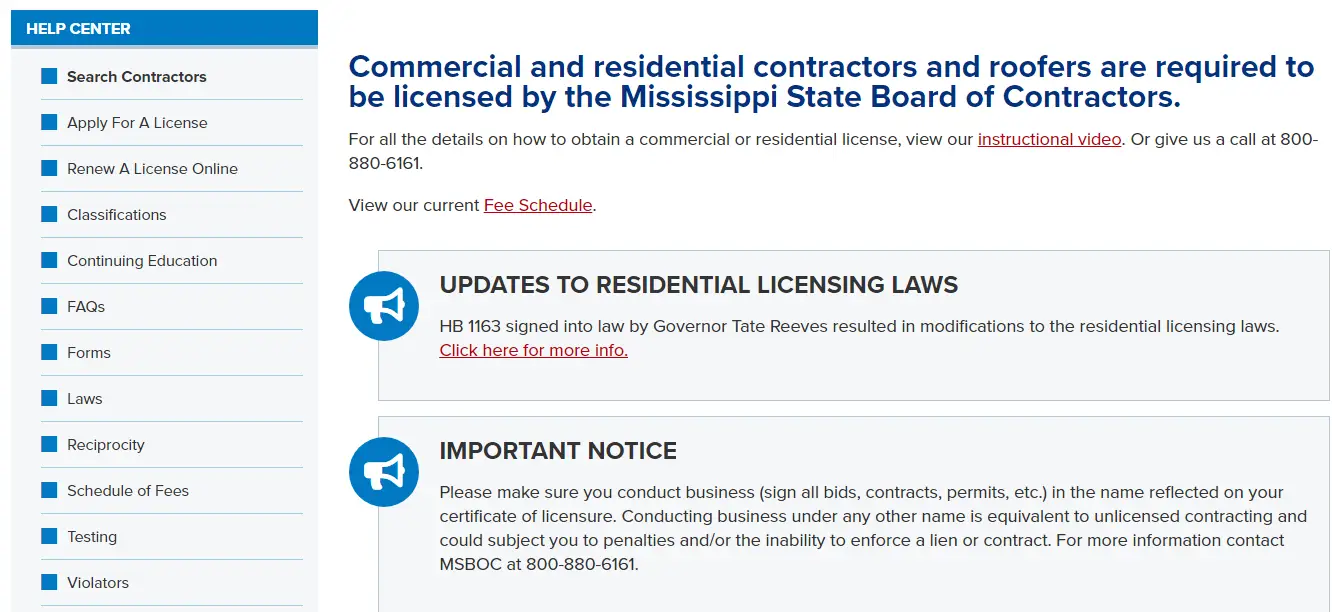
Task: Open the instructional video link
Action: 1049,140
